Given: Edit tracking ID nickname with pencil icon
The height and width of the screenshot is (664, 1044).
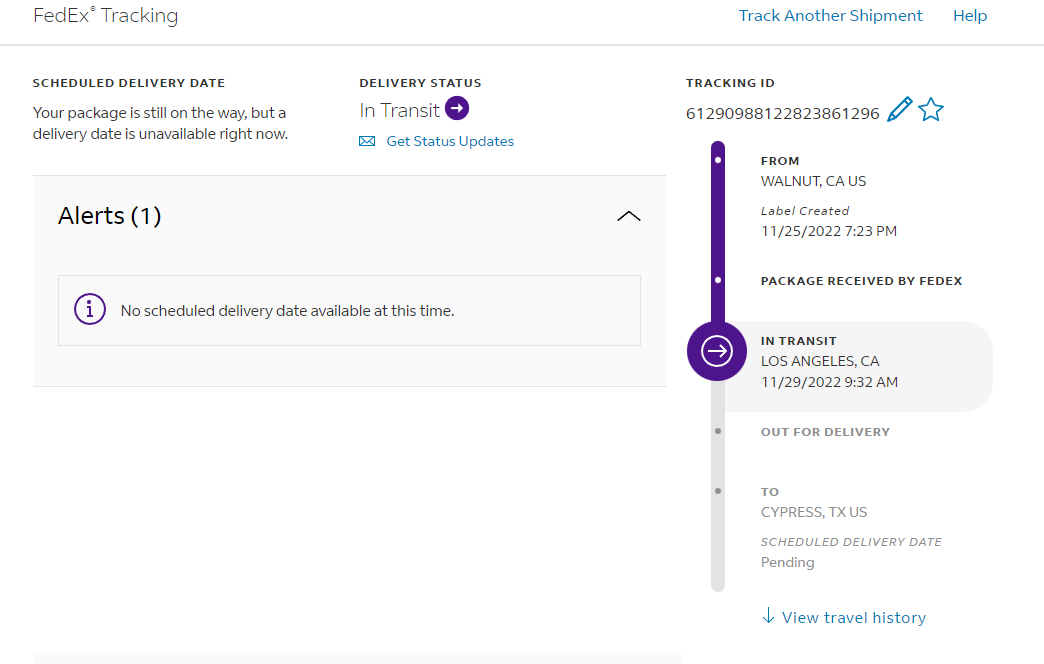Looking at the screenshot, I should (x=899, y=110).
